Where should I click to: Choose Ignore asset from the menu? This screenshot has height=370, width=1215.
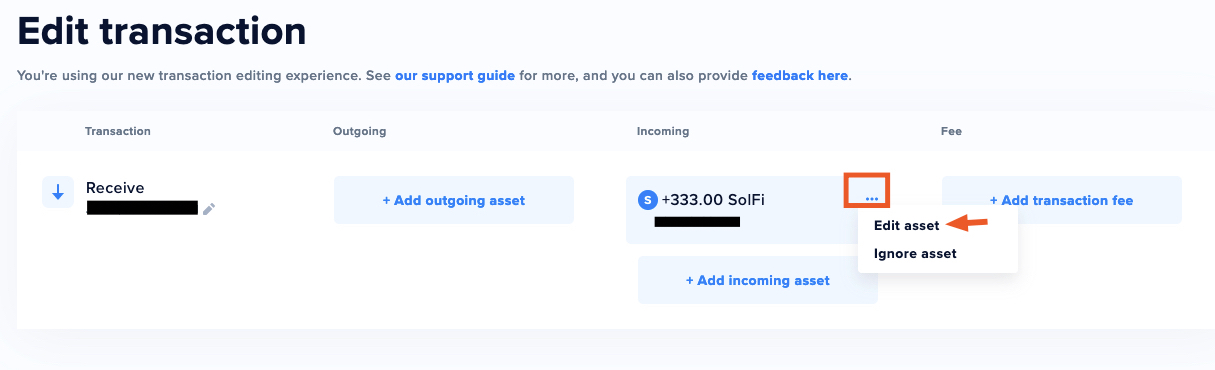tap(915, 253)
